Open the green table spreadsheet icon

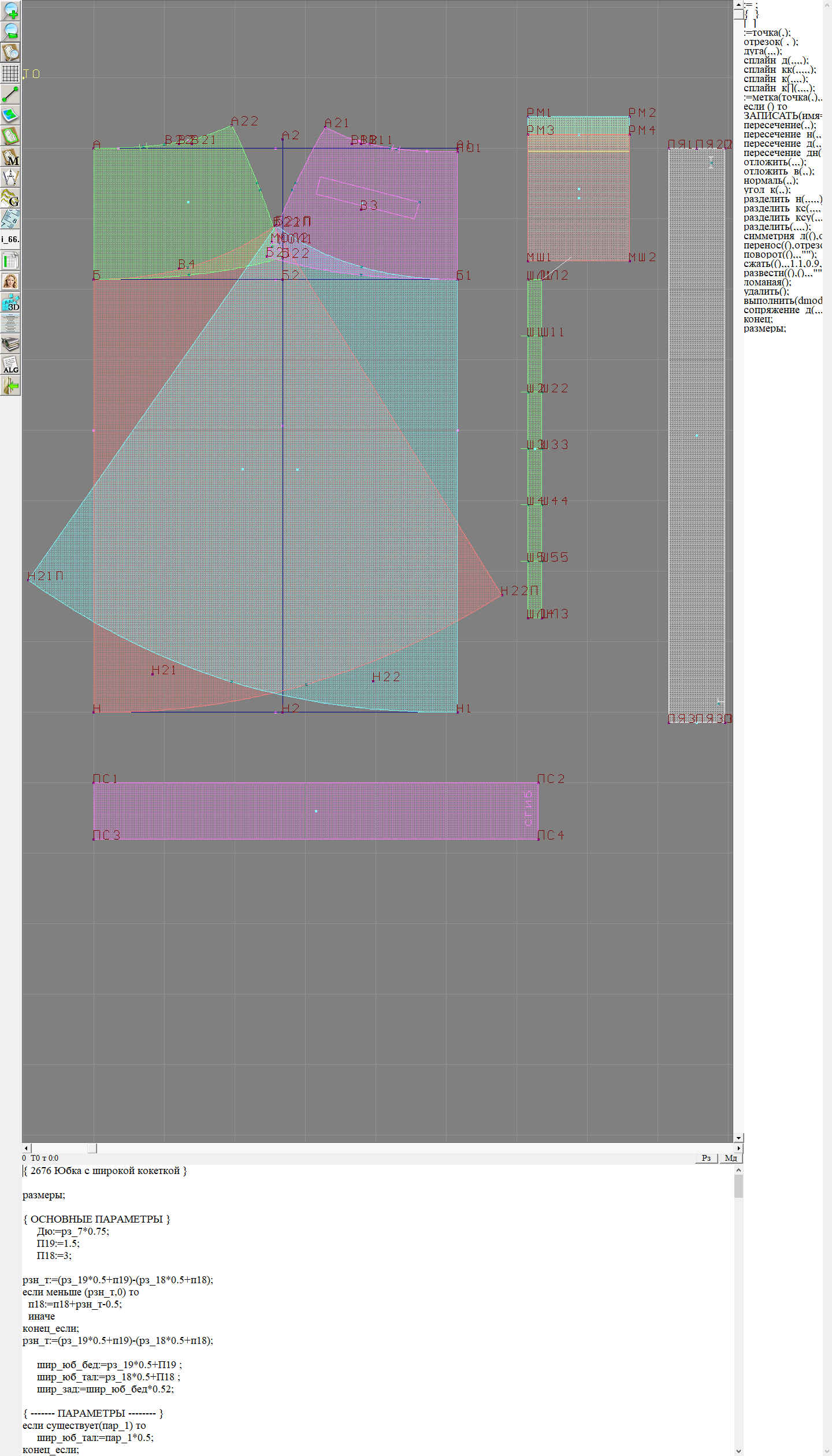tap(10, 261)
